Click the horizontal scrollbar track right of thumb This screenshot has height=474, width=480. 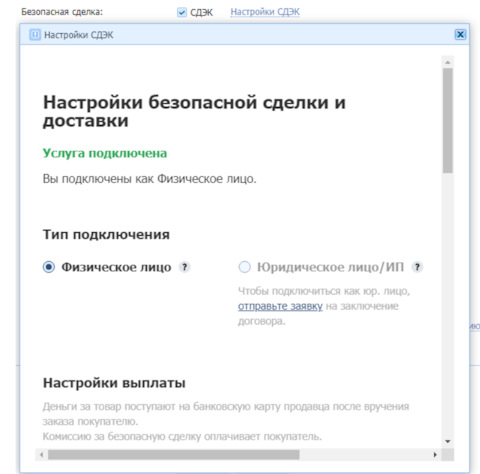(x=364, y=455)
